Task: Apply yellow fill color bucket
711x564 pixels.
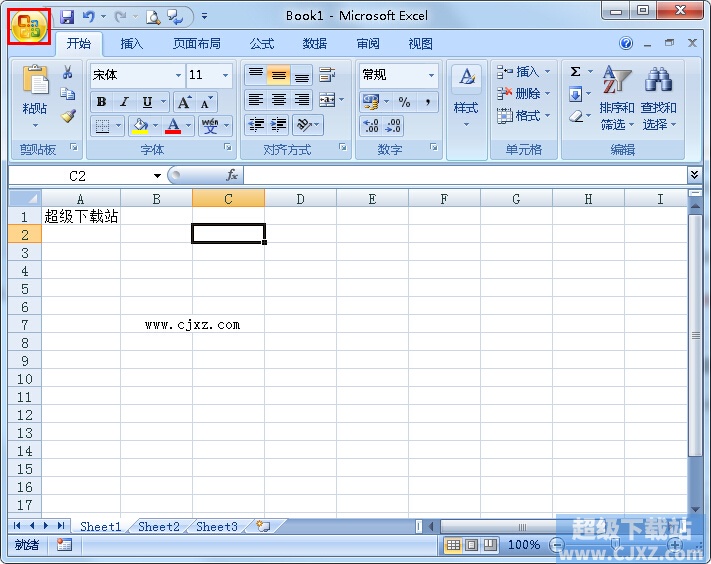Action: pyautogui.click(x=140, y=125)
